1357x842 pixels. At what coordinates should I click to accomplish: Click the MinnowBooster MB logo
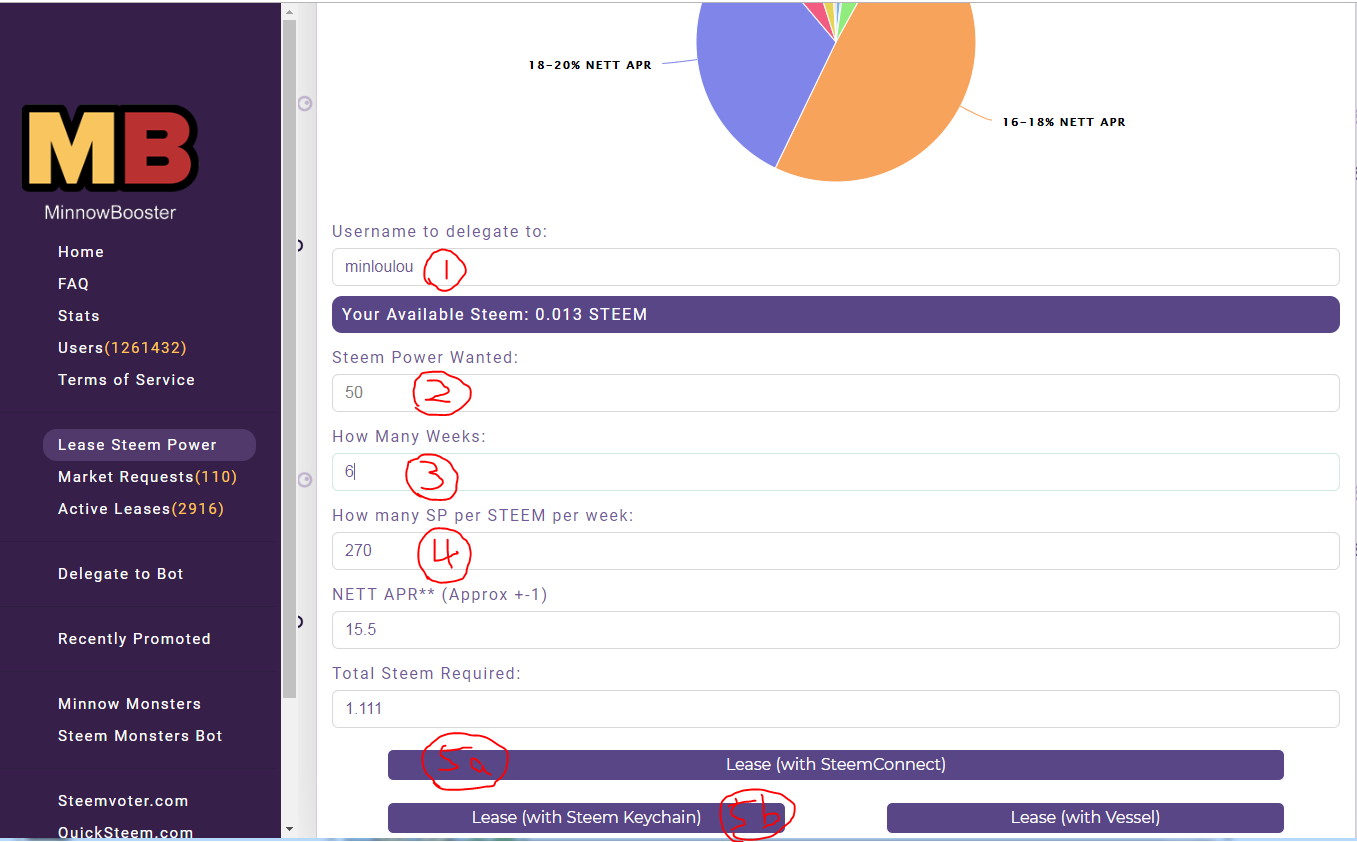[110, 149]
